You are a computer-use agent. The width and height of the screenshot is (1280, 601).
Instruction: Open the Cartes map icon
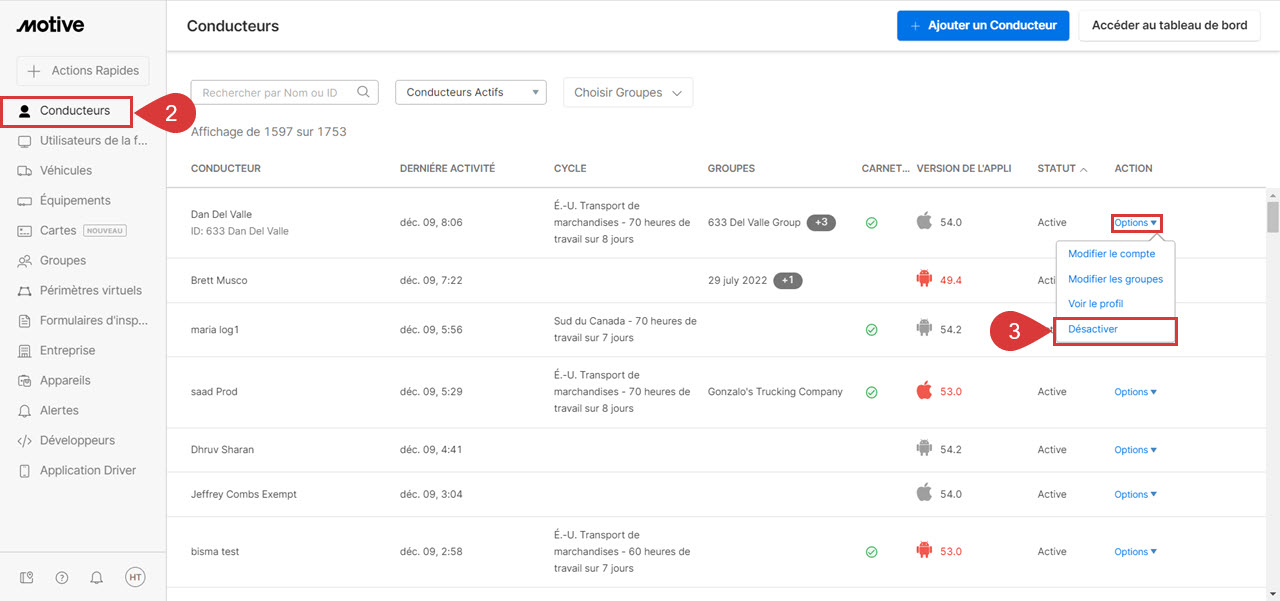coord(25,231)
